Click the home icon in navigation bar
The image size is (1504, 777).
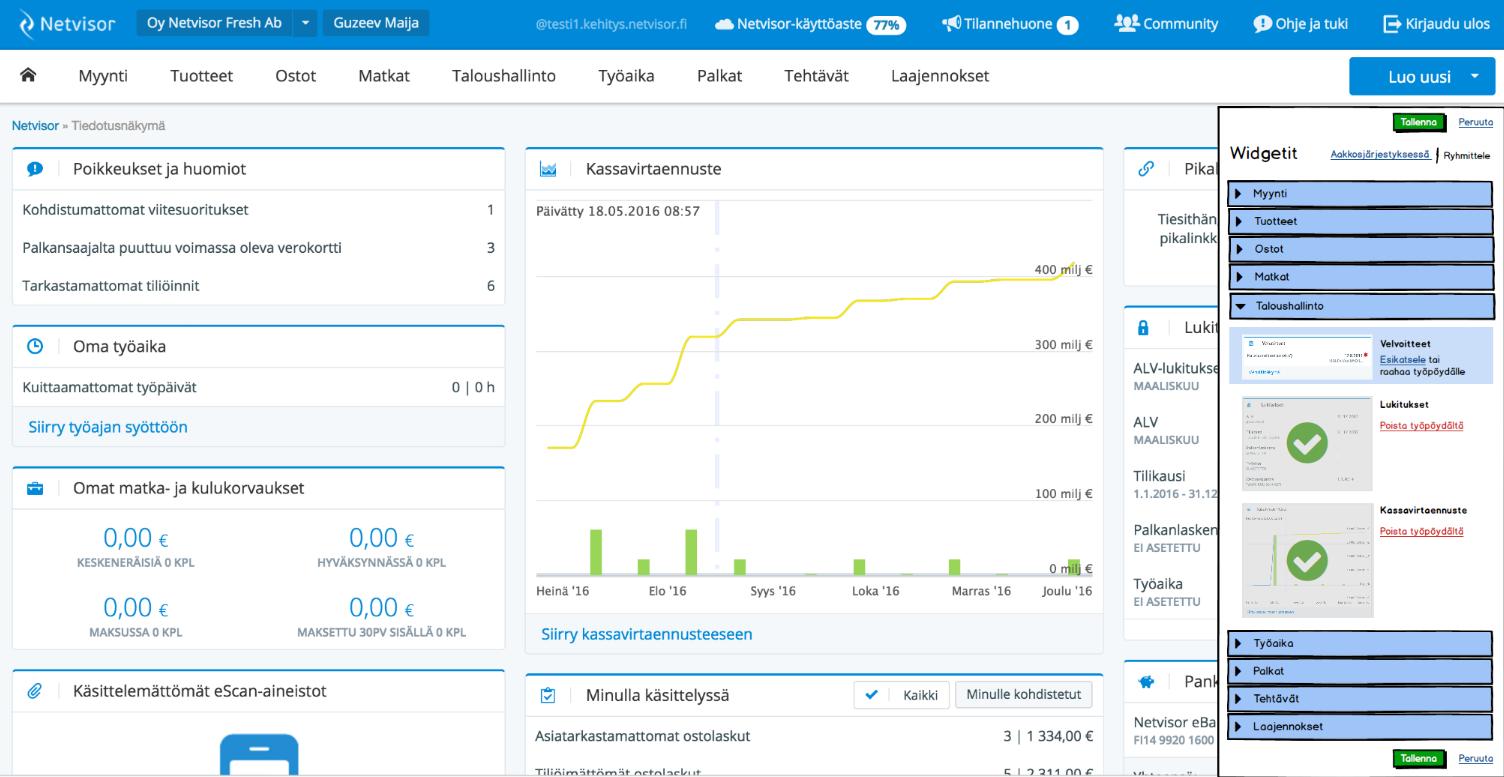[28, 75]
